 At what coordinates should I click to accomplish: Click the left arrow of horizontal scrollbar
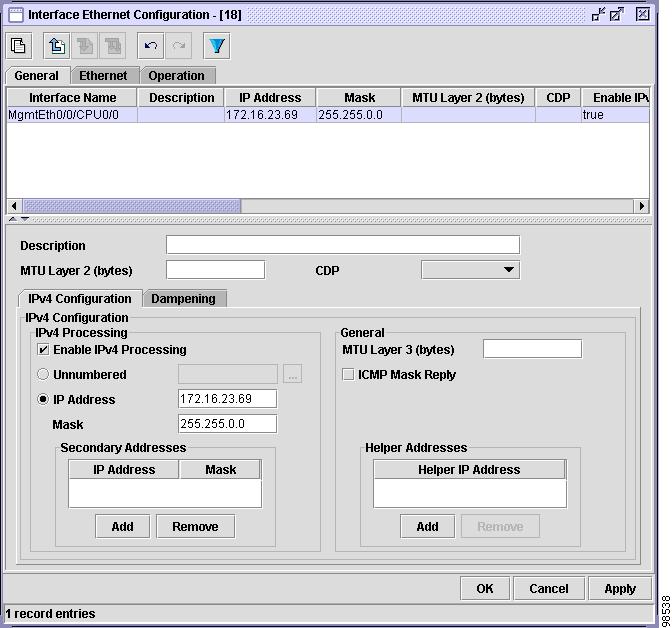pos(14,206)
